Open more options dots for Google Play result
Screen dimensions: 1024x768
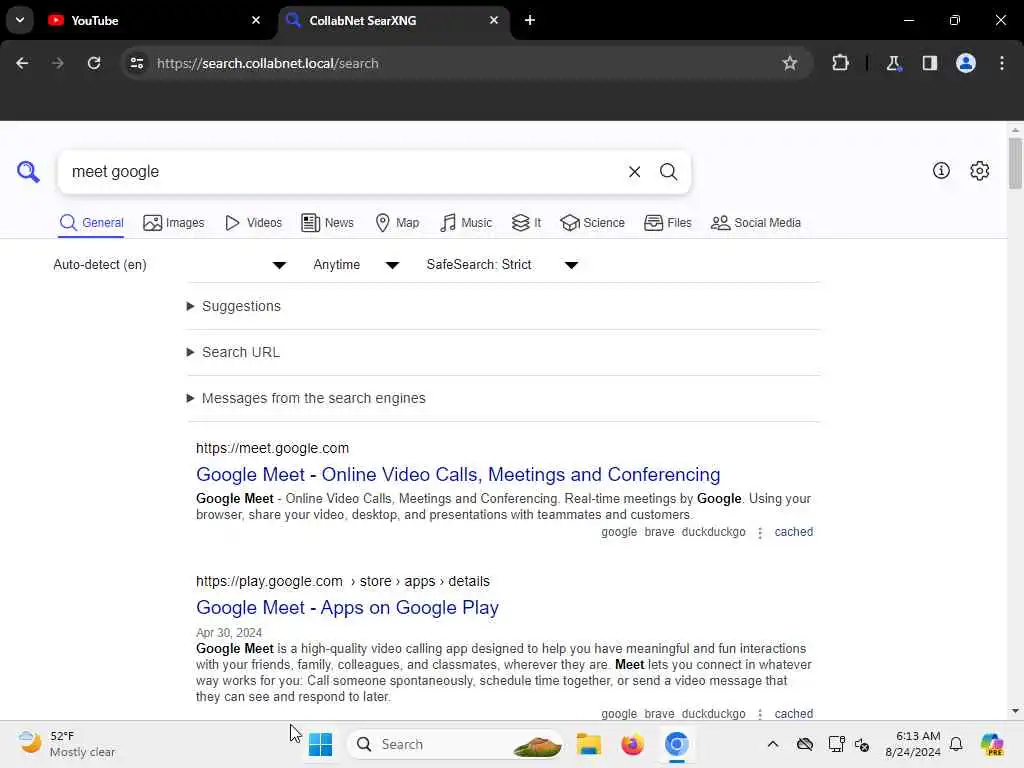[760, 714]
